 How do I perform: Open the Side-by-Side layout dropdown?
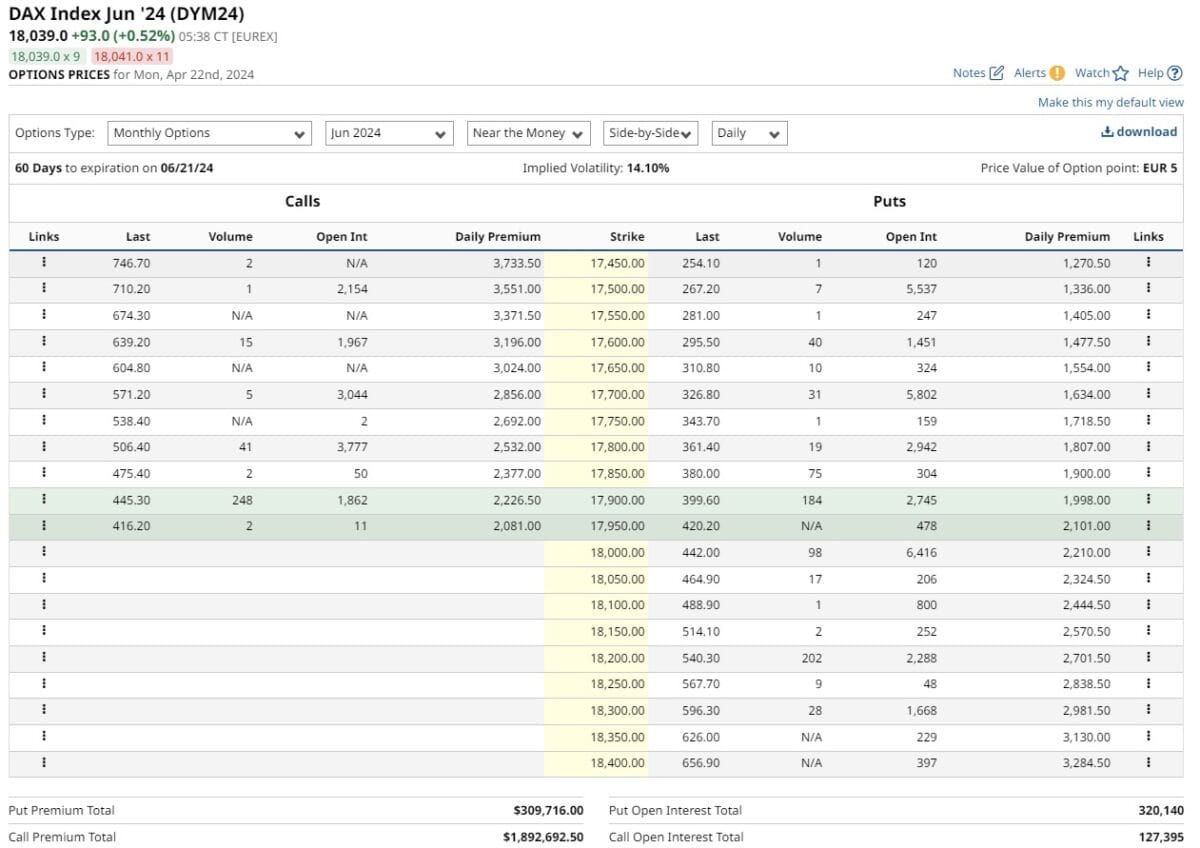651,132
